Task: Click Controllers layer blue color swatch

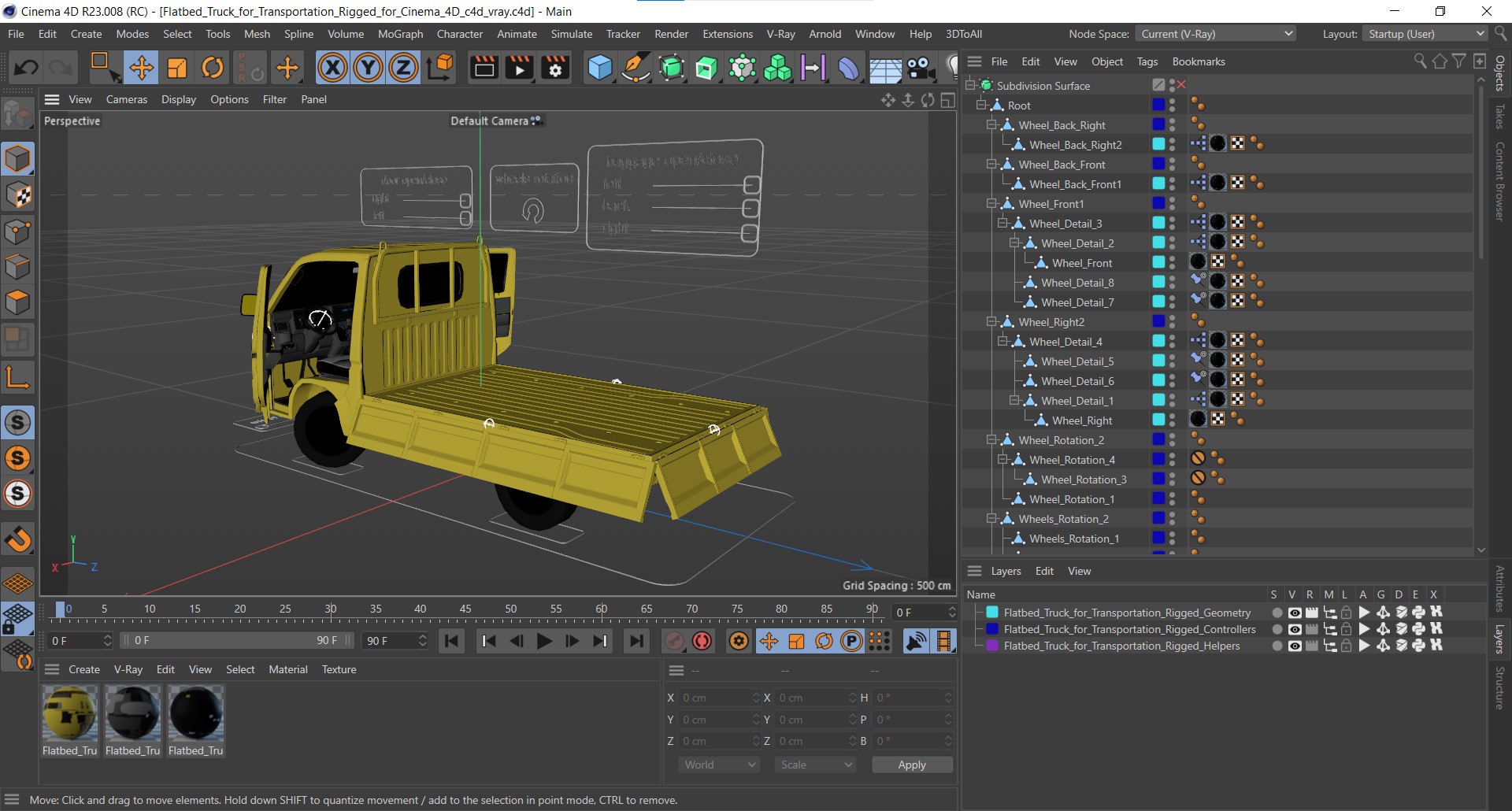Action: click(992, 629)
